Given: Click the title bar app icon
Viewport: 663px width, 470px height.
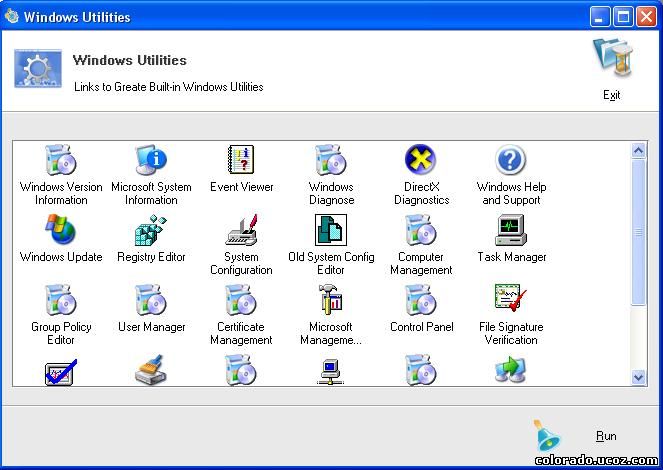Looking at the screenshot, I should pos(11,16).
